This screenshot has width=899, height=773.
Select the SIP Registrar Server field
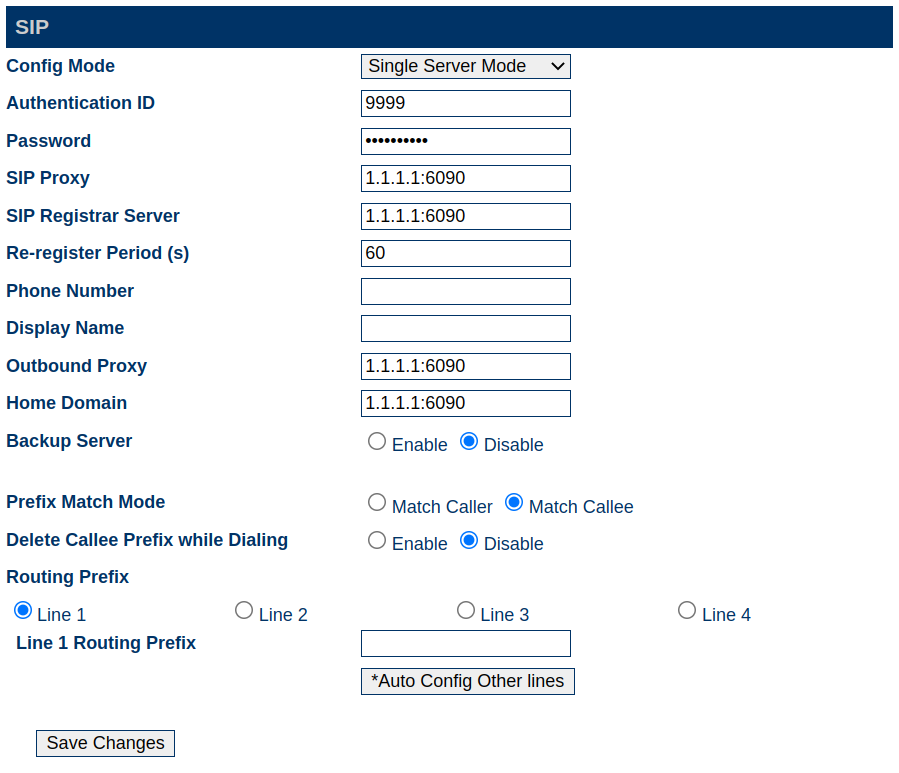click(x=466, y=216)
